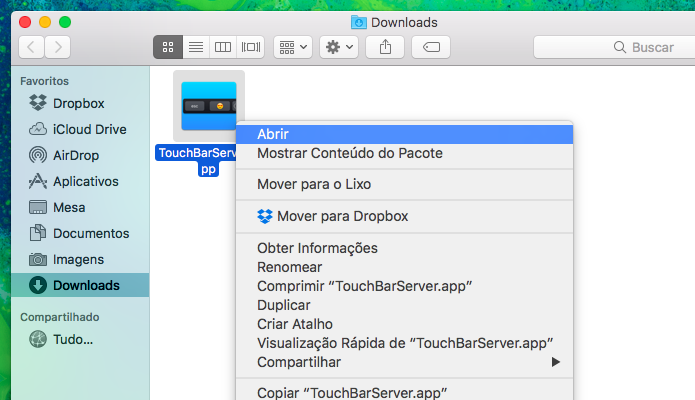Switch to column view in the toolbar
The height and width of the screenshot is (400, 695).
point(223,47)
